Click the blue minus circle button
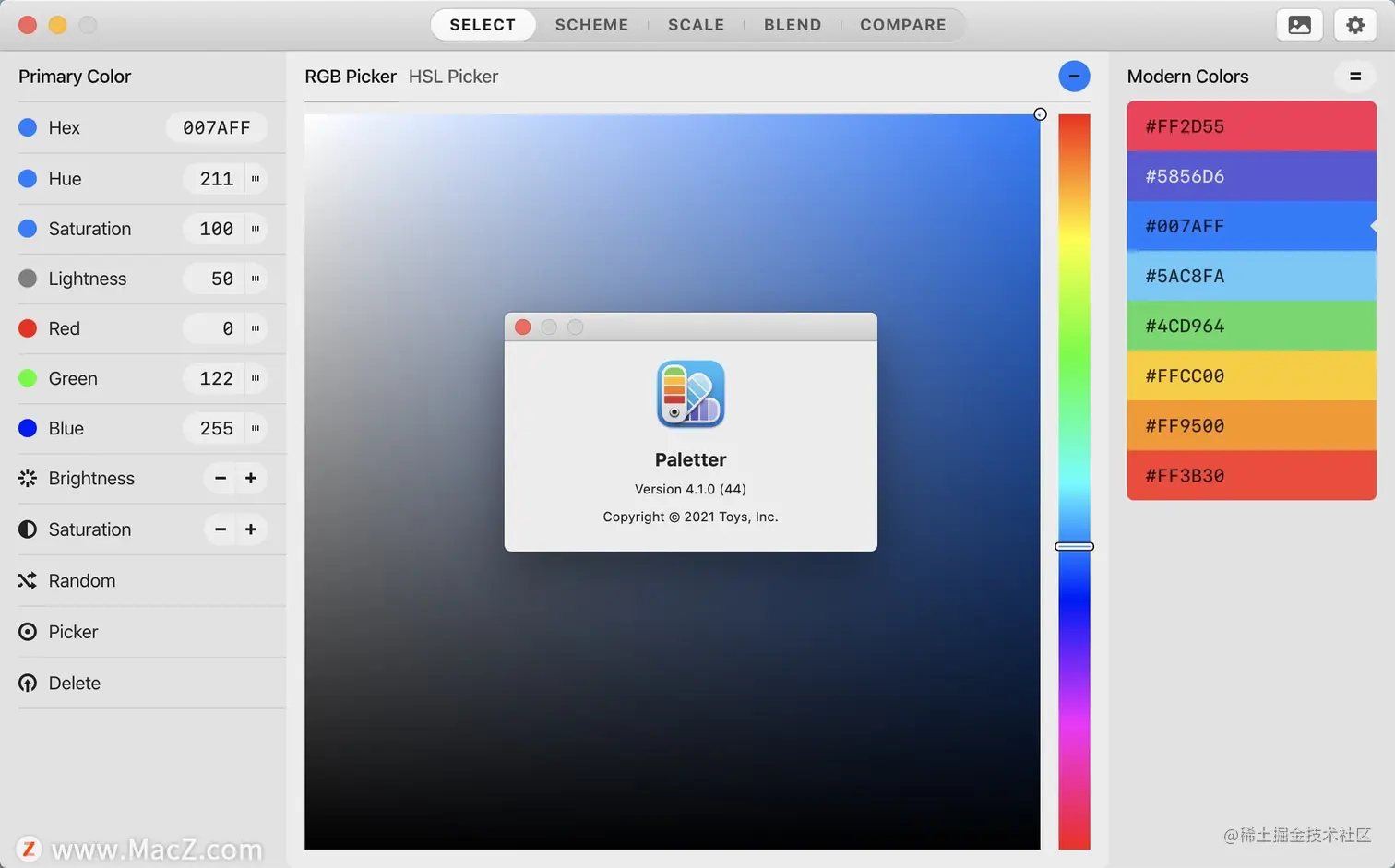The width and height of the screenshot is (1395, 868). tap(1074, 77)
